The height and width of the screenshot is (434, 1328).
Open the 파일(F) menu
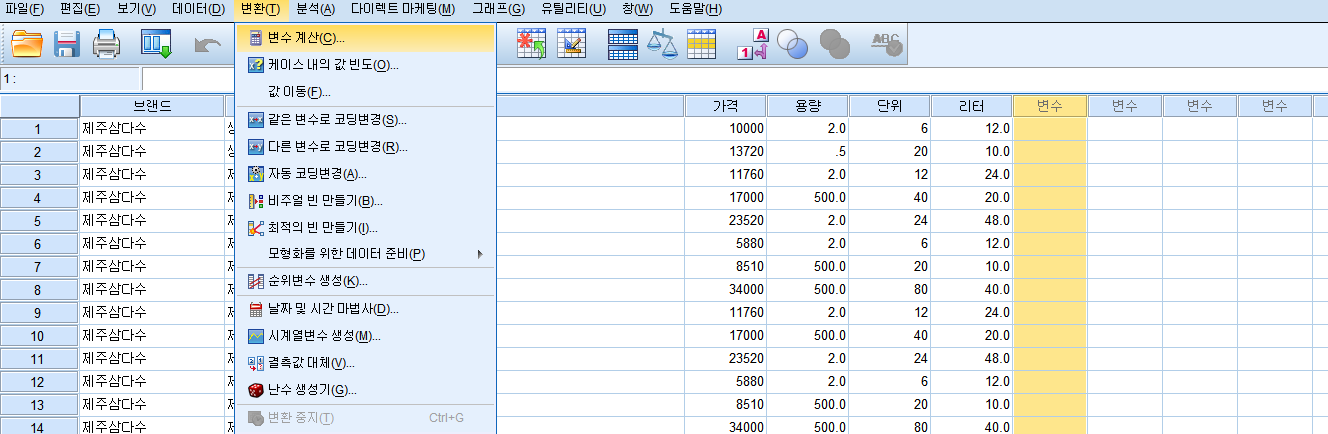pyautogui.click(x=25, y=9)
